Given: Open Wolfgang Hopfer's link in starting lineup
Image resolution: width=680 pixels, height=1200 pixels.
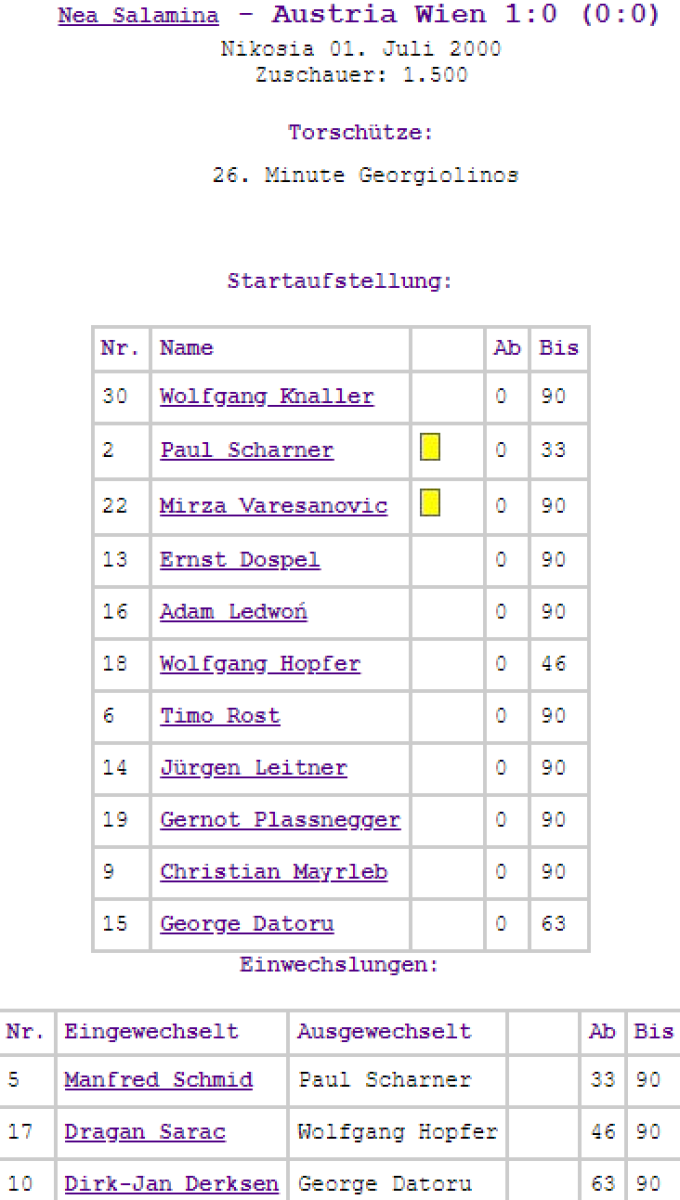Looking at the screenshot, I should (x=260, y=664).
